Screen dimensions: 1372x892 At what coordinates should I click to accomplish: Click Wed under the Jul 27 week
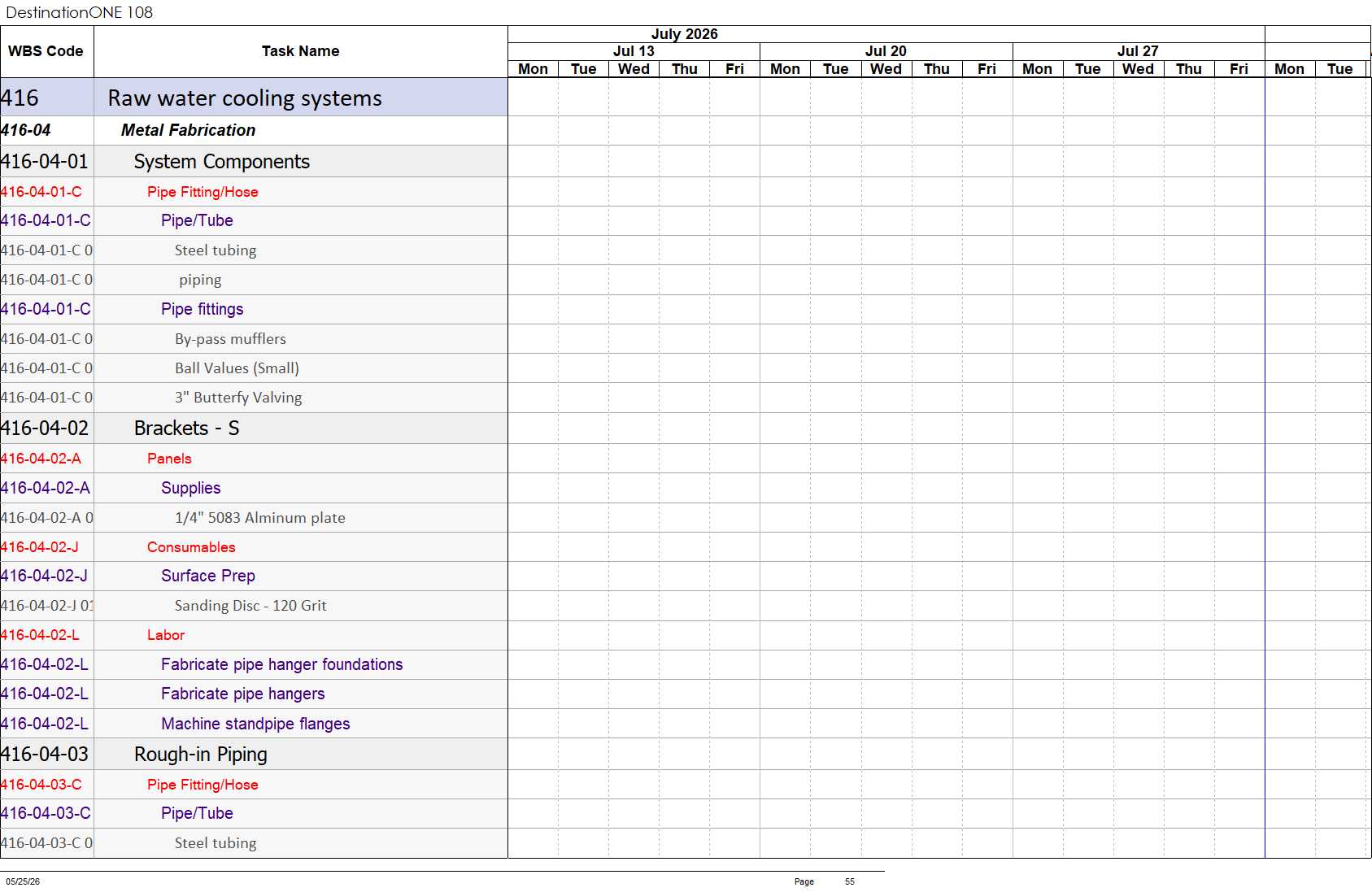[x=1138, y=69]
